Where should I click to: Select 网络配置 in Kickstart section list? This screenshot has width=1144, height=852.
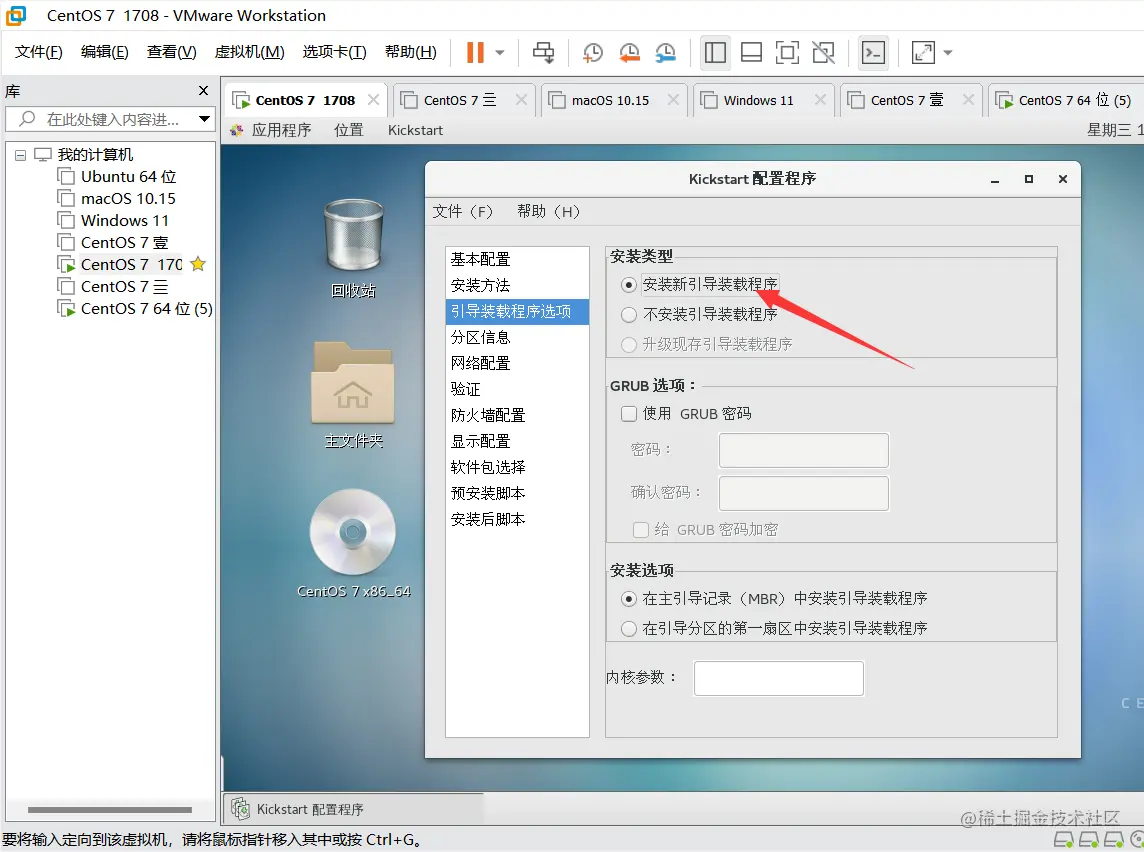tap(517, 363)
